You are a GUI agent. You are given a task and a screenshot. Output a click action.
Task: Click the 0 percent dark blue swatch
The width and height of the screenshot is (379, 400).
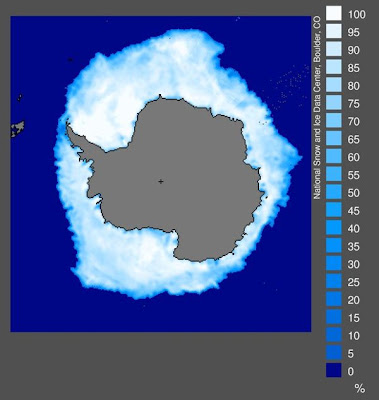click(x=334, y=370)
